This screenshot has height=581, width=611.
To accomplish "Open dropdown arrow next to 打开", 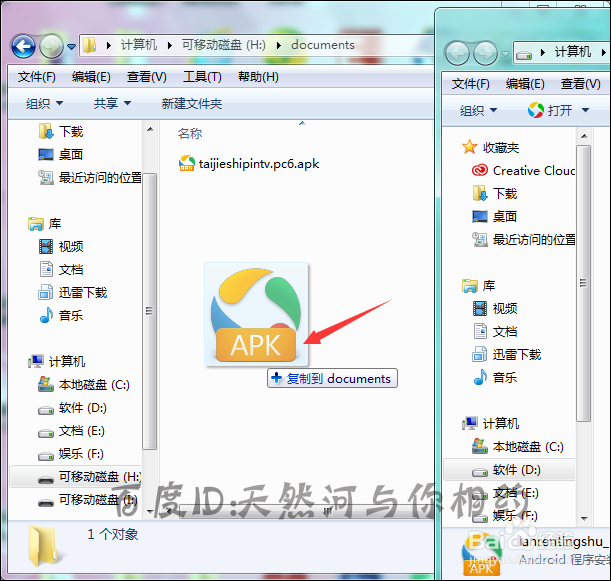I will (585, 111).
